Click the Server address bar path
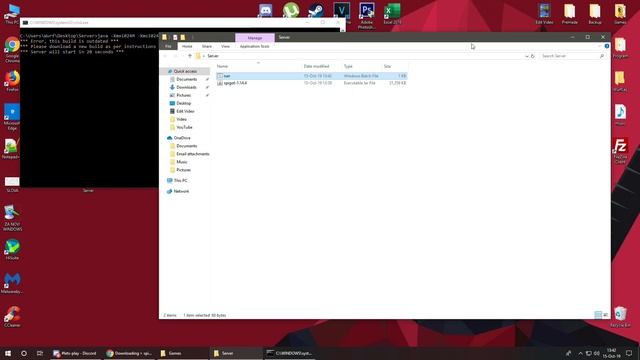This screenshot has width=640, height=360. tap(213, 56)
